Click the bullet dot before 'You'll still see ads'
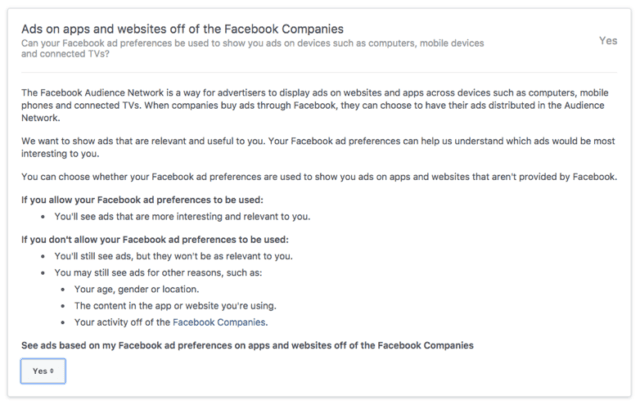This screenshot has height=405, width=640. 43,257
